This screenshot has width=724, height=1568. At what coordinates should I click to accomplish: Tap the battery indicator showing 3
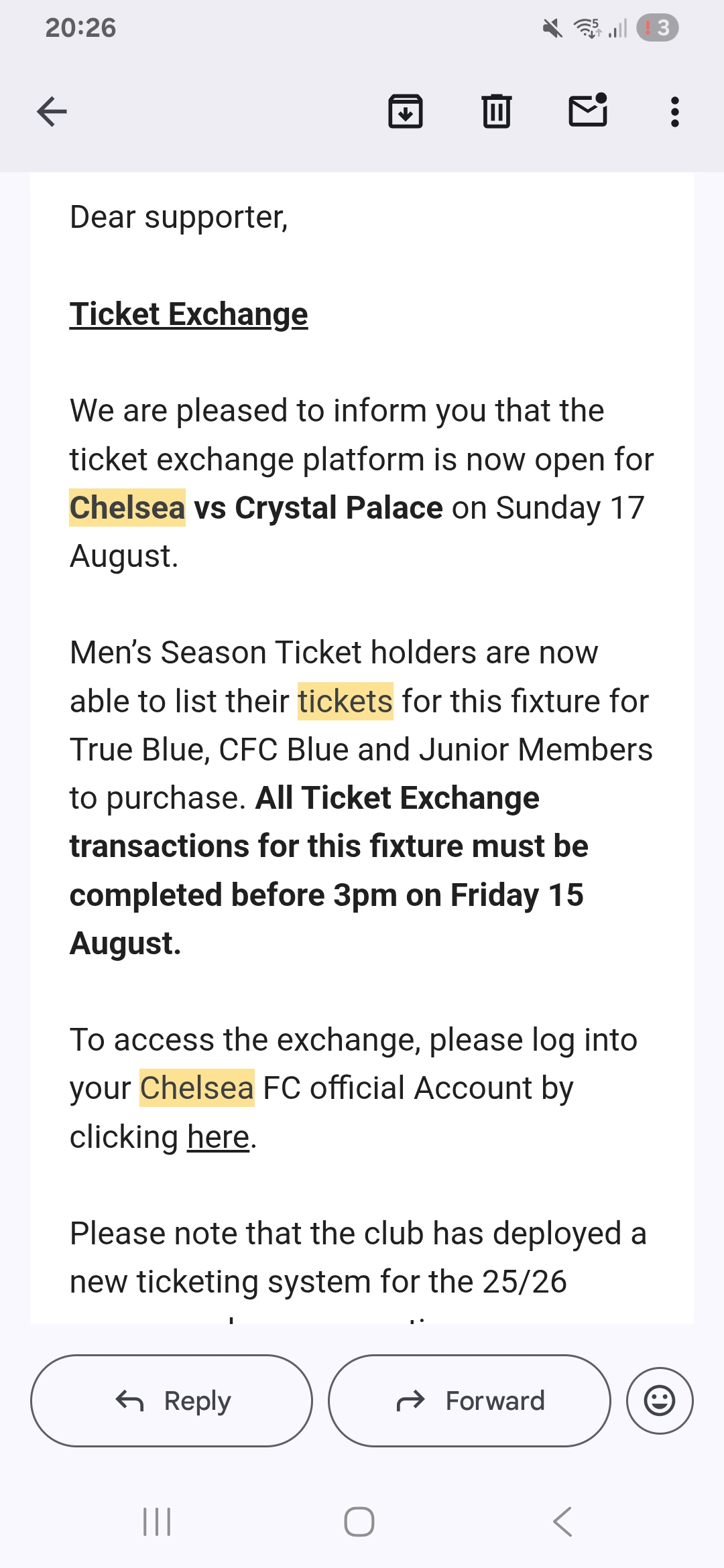pyautogui.click(x=658, y=28)
